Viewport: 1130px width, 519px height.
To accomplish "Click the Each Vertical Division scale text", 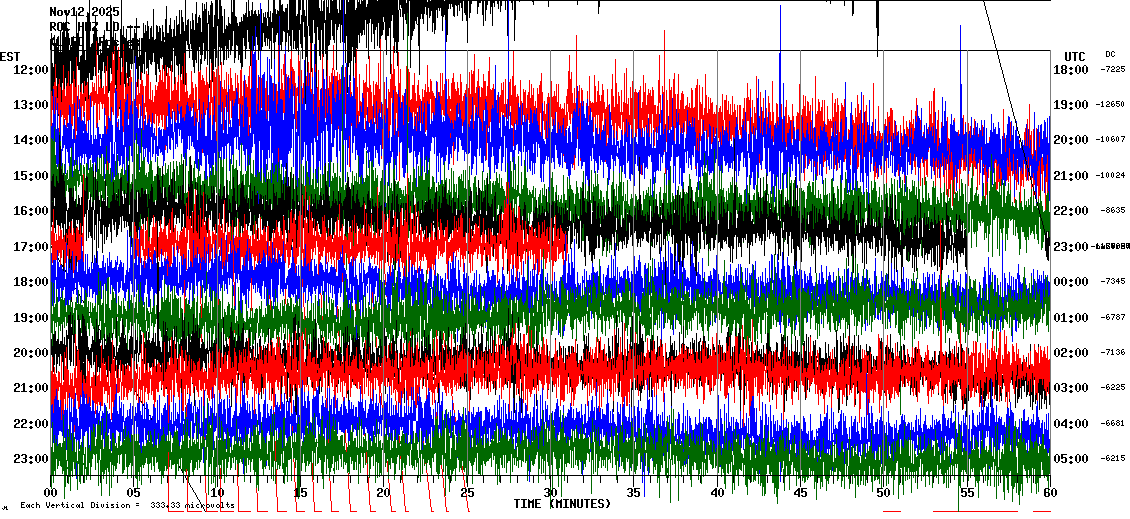I will [127, 506].
